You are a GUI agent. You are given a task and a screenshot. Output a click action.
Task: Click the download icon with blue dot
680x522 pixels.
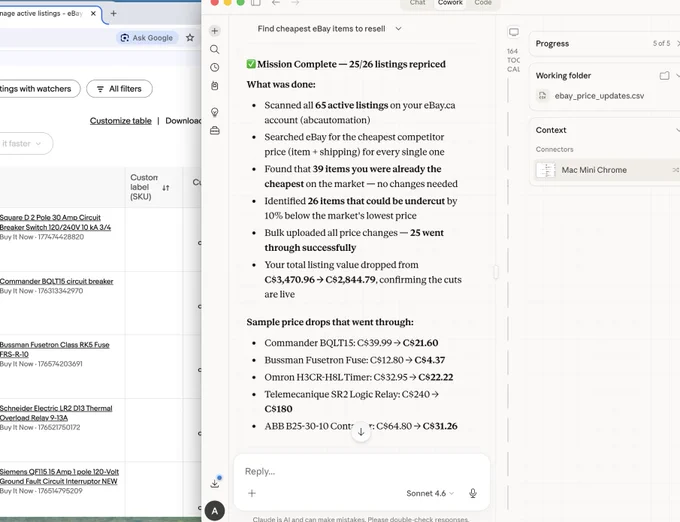[x=215, y=483]
